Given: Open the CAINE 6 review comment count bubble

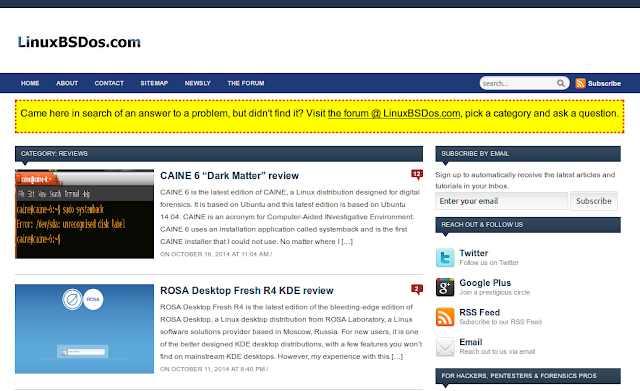Looking at the screenshot, I should pos(417,175).
